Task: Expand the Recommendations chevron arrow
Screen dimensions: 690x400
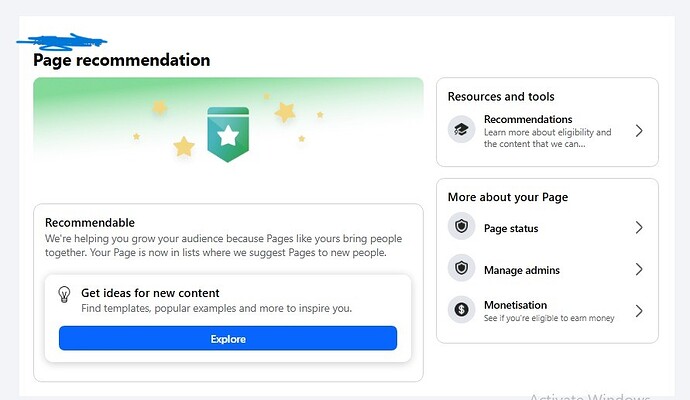Action: click(639, 131)
